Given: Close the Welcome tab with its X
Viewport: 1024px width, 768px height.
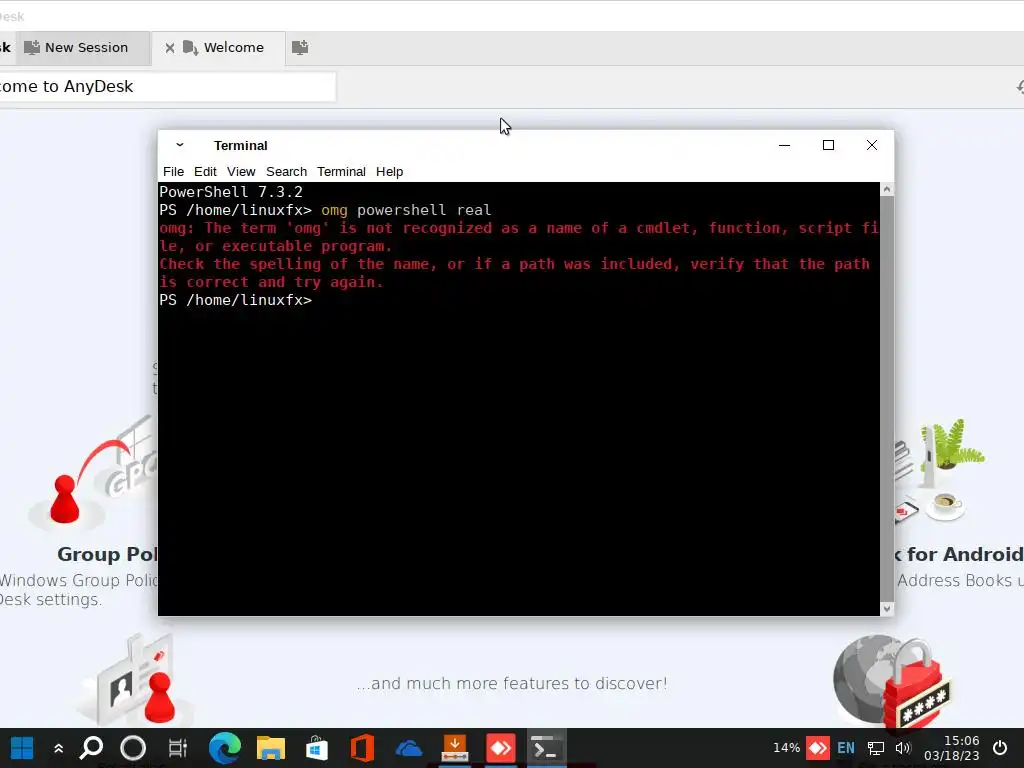Looking at the screenshot, I should pyautogui.click(x=169, y=48).
